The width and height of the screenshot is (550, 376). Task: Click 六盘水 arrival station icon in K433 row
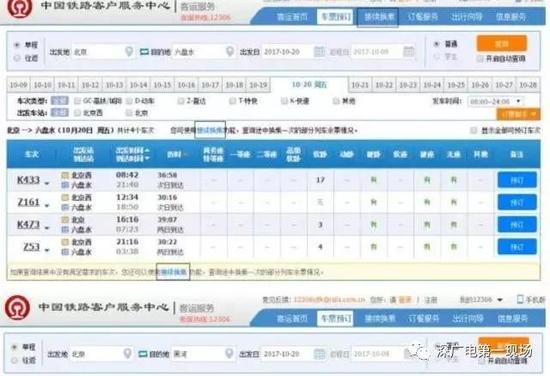coord(65,185)
